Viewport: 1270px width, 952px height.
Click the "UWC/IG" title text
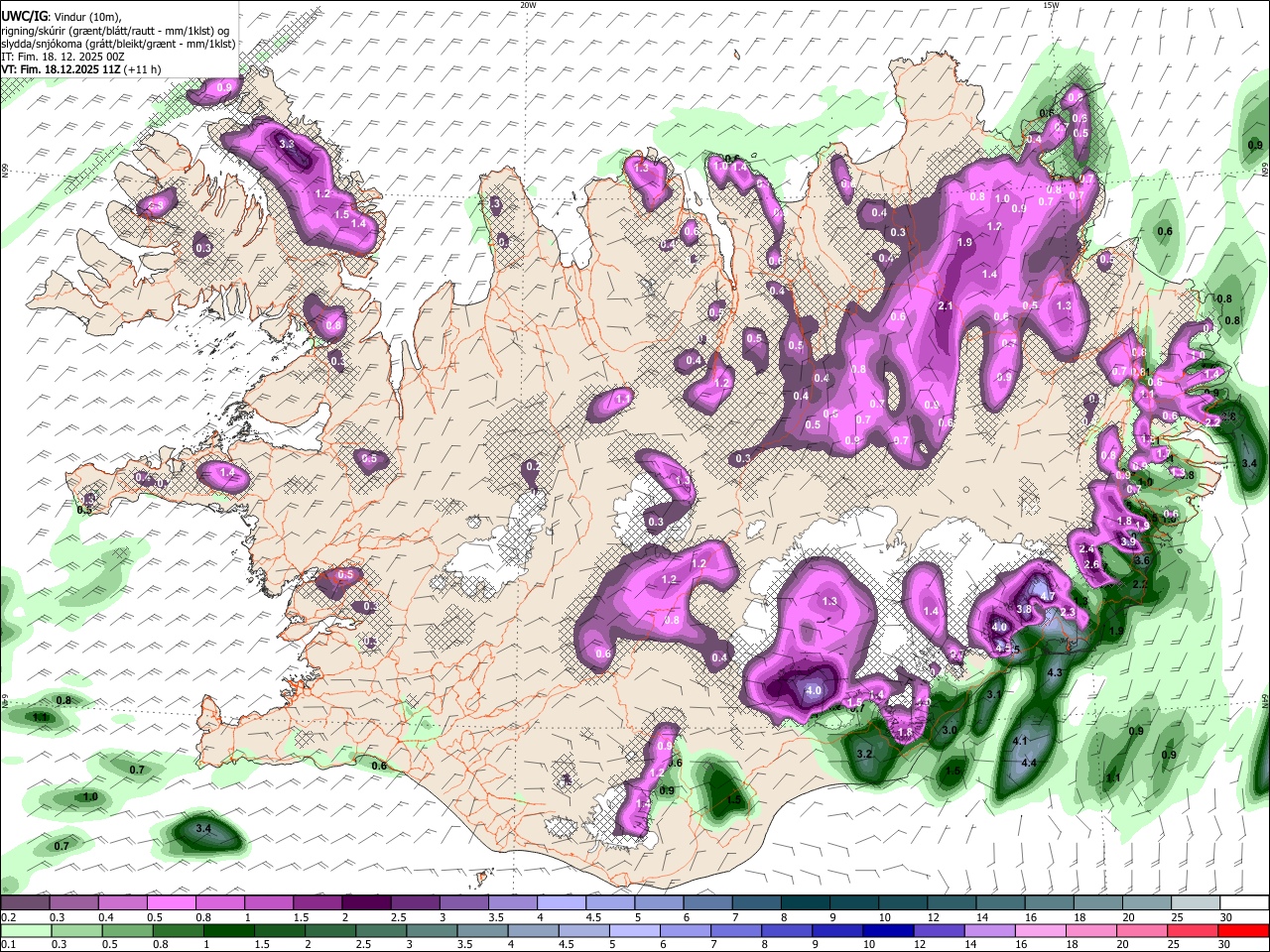click(25, 17)
